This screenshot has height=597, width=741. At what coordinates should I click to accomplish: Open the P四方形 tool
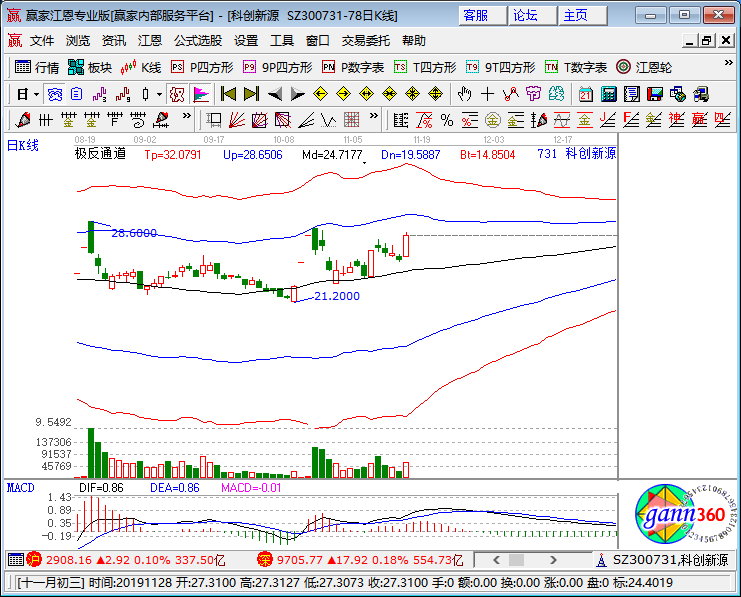202,68
